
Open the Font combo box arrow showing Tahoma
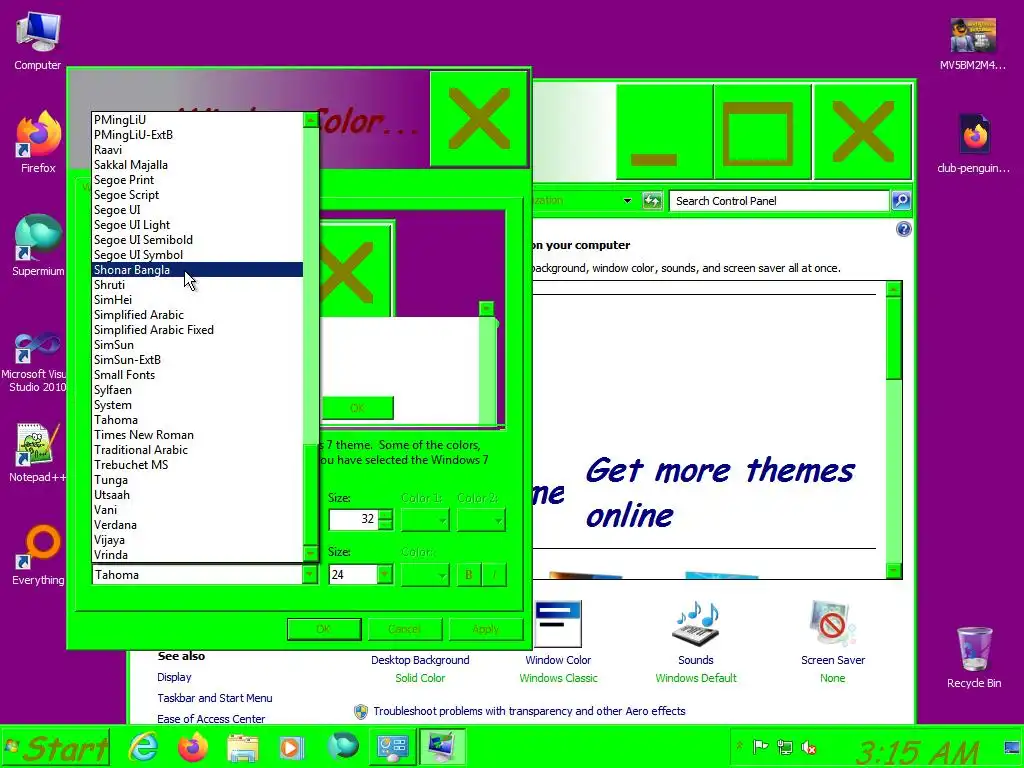tap(310, 575)
